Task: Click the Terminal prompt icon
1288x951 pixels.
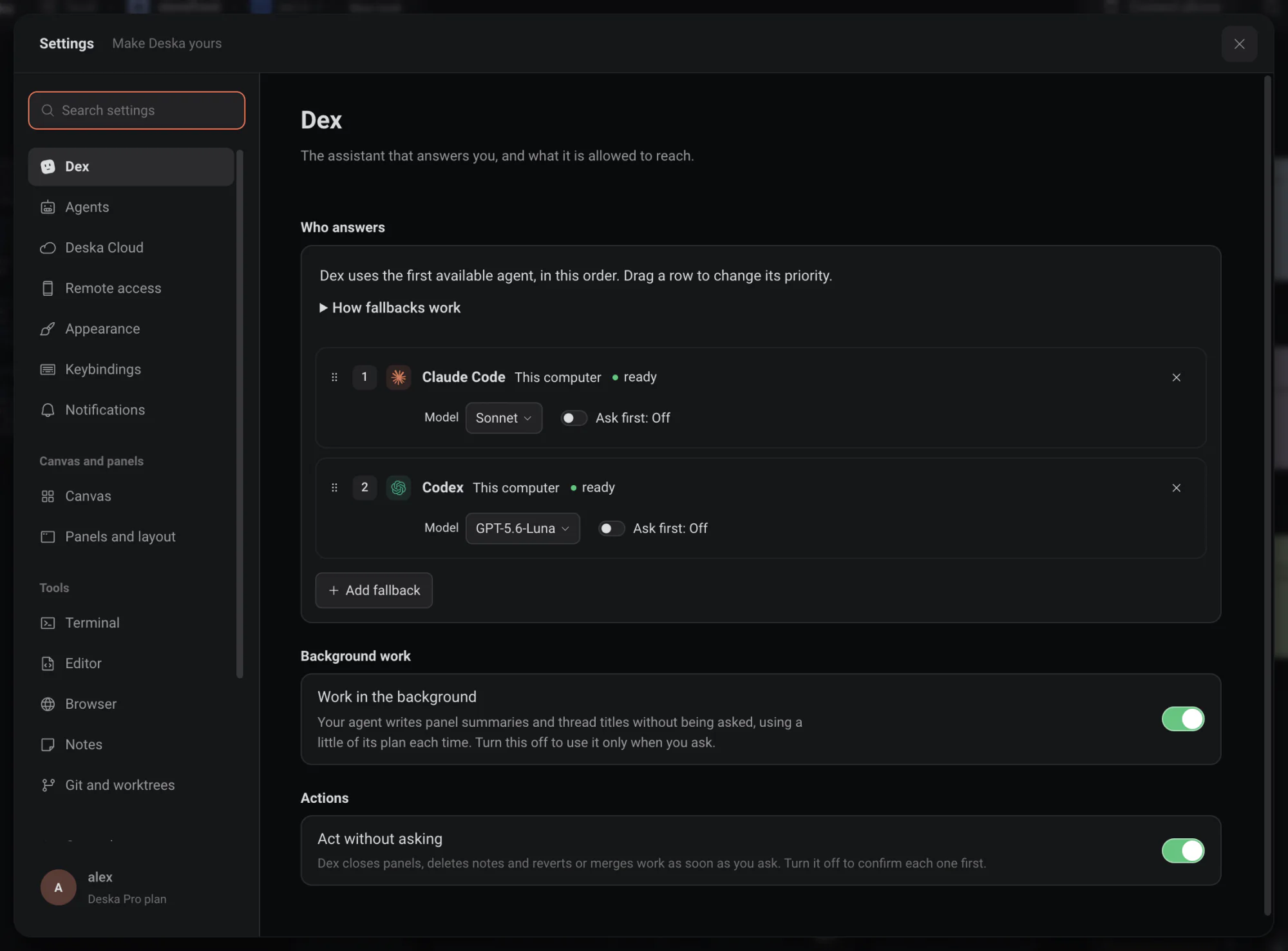Action: [x=48, y=623]
